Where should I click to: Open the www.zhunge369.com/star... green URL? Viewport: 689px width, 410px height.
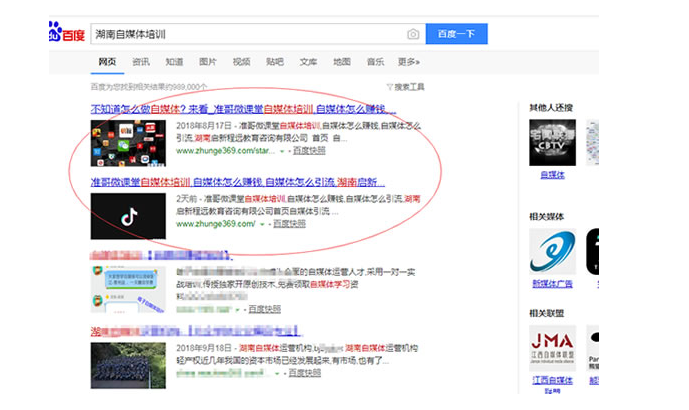[x=225, y=151]
